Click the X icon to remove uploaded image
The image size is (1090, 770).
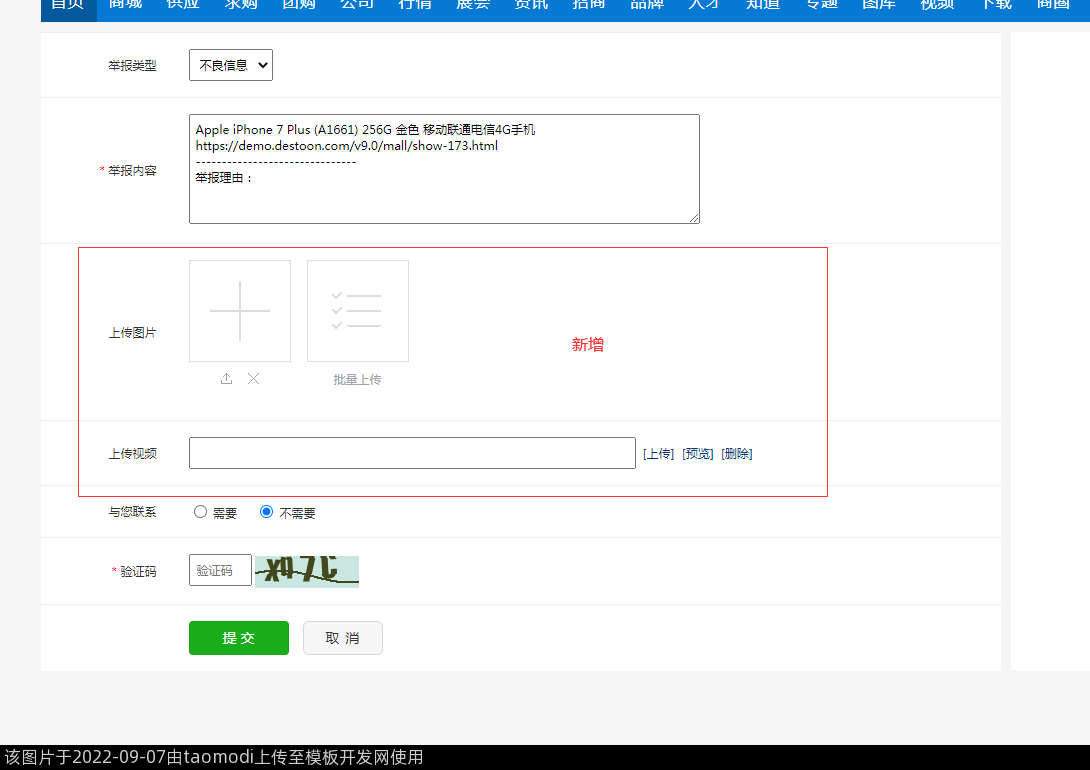[254, 378]
